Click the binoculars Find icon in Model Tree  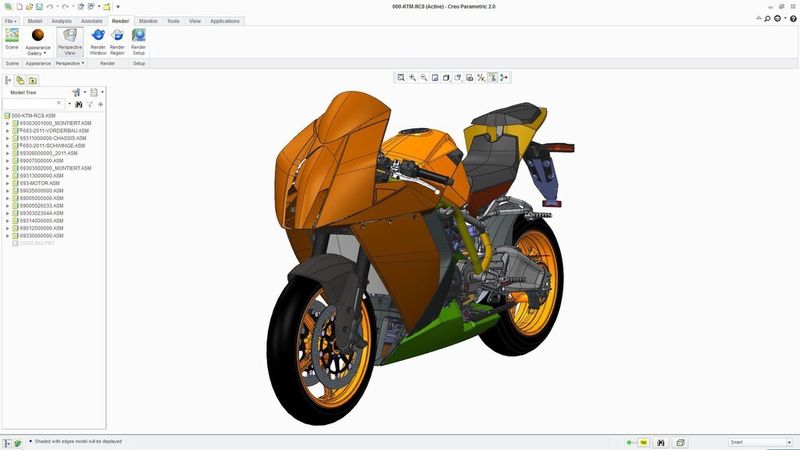(79, 104)
